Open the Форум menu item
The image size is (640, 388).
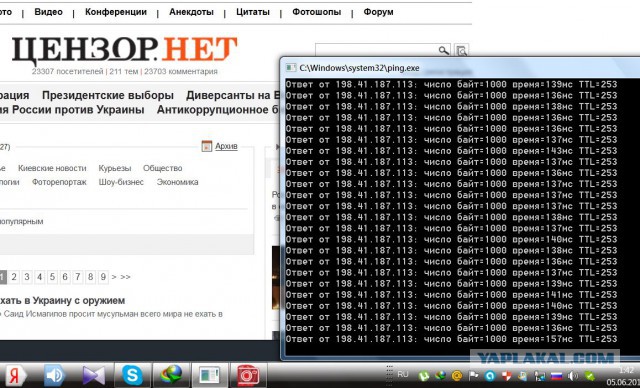coord(378,12)
